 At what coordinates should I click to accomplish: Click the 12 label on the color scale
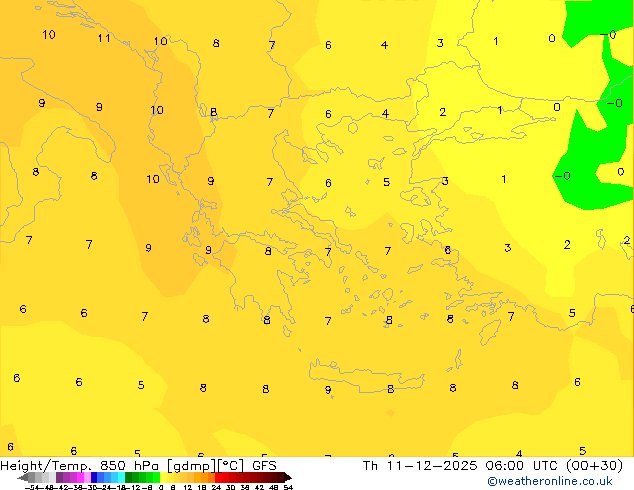pyautogui.click(x=188, y=487)
